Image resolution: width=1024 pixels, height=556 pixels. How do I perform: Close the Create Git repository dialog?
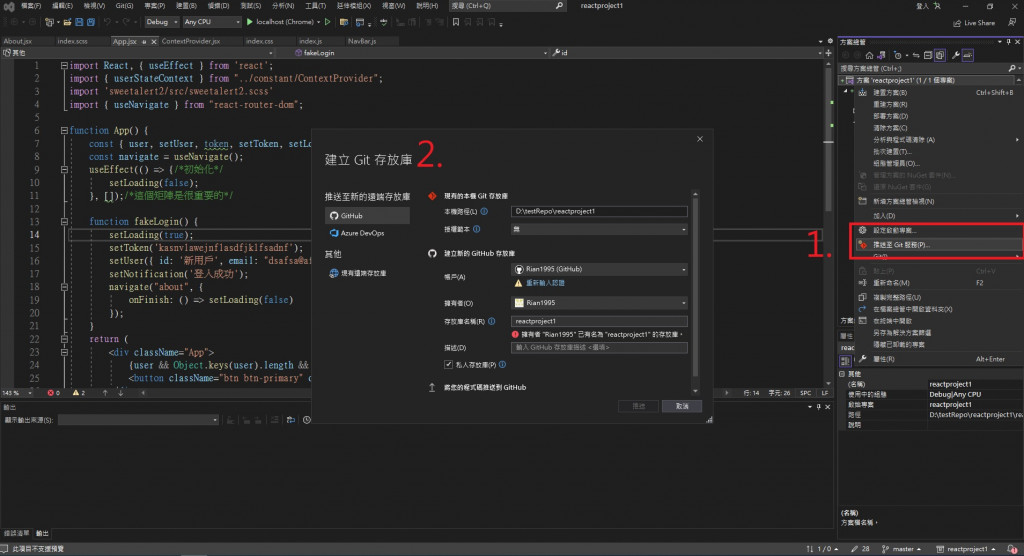pyautogui.click(x=700, y=139)
